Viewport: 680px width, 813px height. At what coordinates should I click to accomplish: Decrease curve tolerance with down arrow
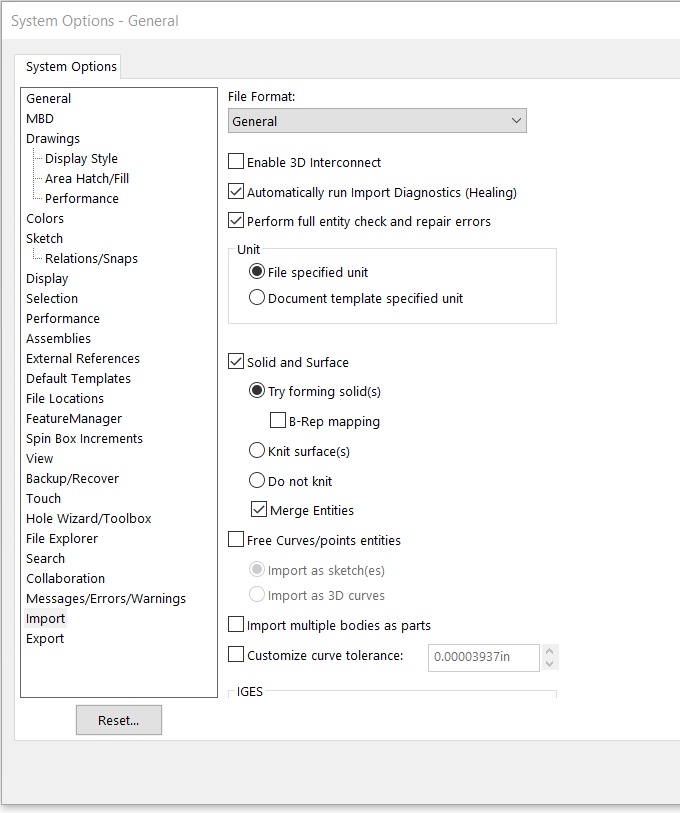[x=550, y=664]
